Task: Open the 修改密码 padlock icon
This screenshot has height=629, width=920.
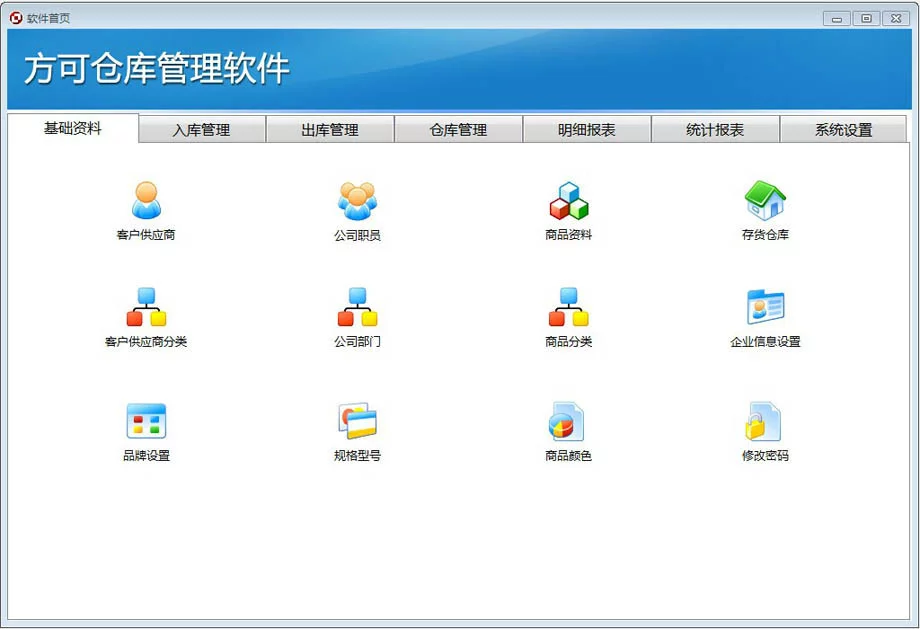Action: coord(763,421)
